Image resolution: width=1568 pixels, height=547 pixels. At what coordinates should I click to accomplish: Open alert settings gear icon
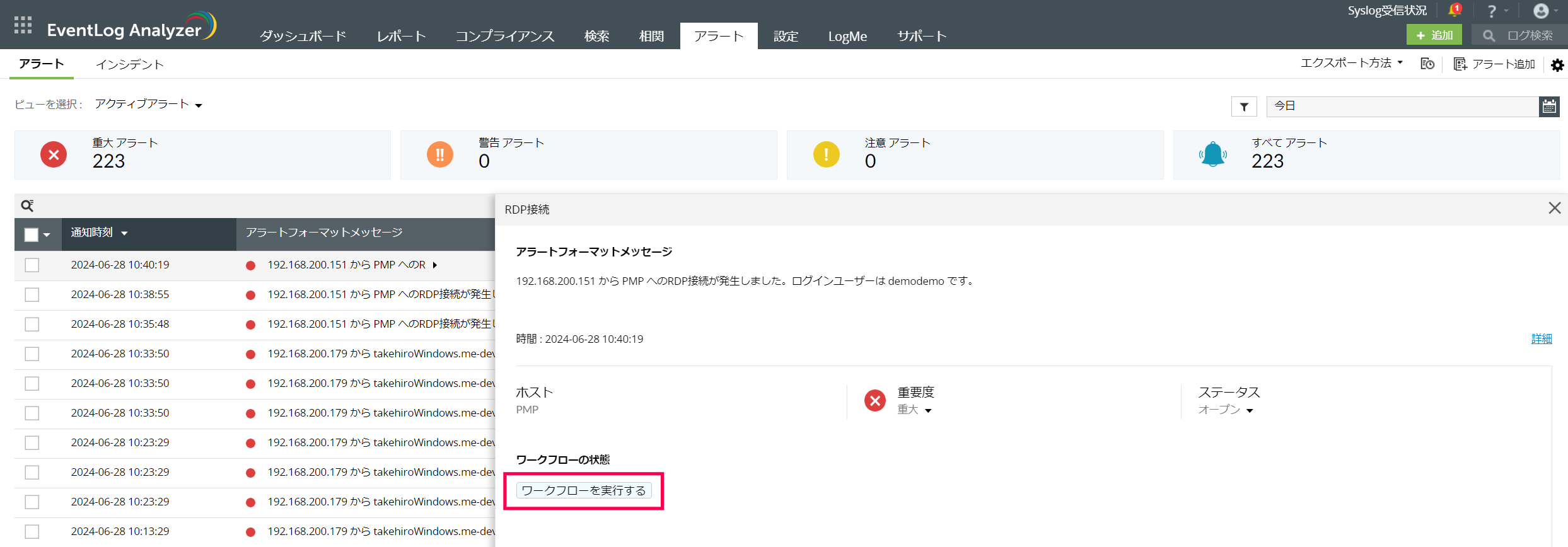tap(1557, 65)
